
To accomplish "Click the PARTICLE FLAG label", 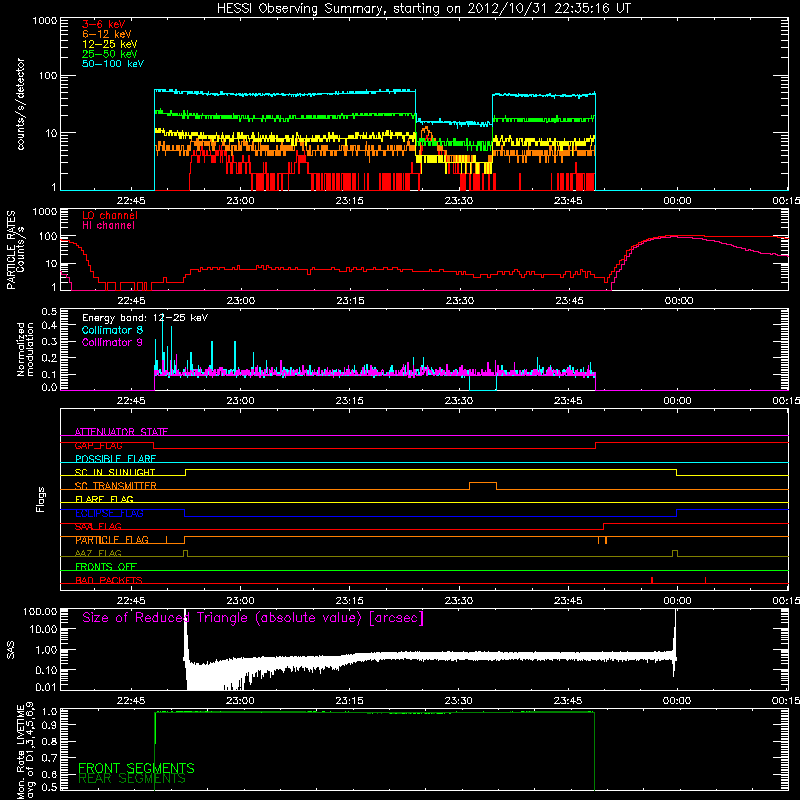I will (112, 540).
